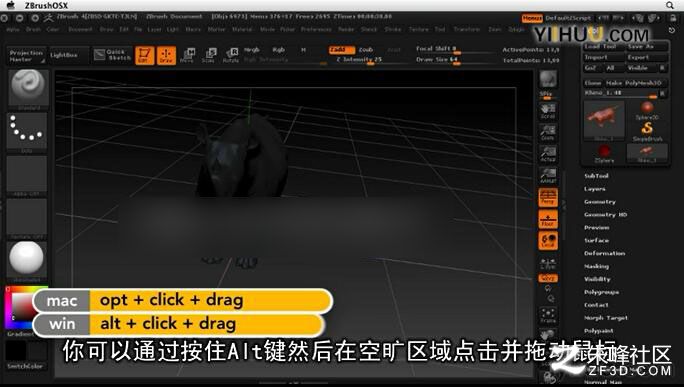Click the Make PolyMesh3D button
Viewport: 684px width, 387px height.
[x=636, y=83]
